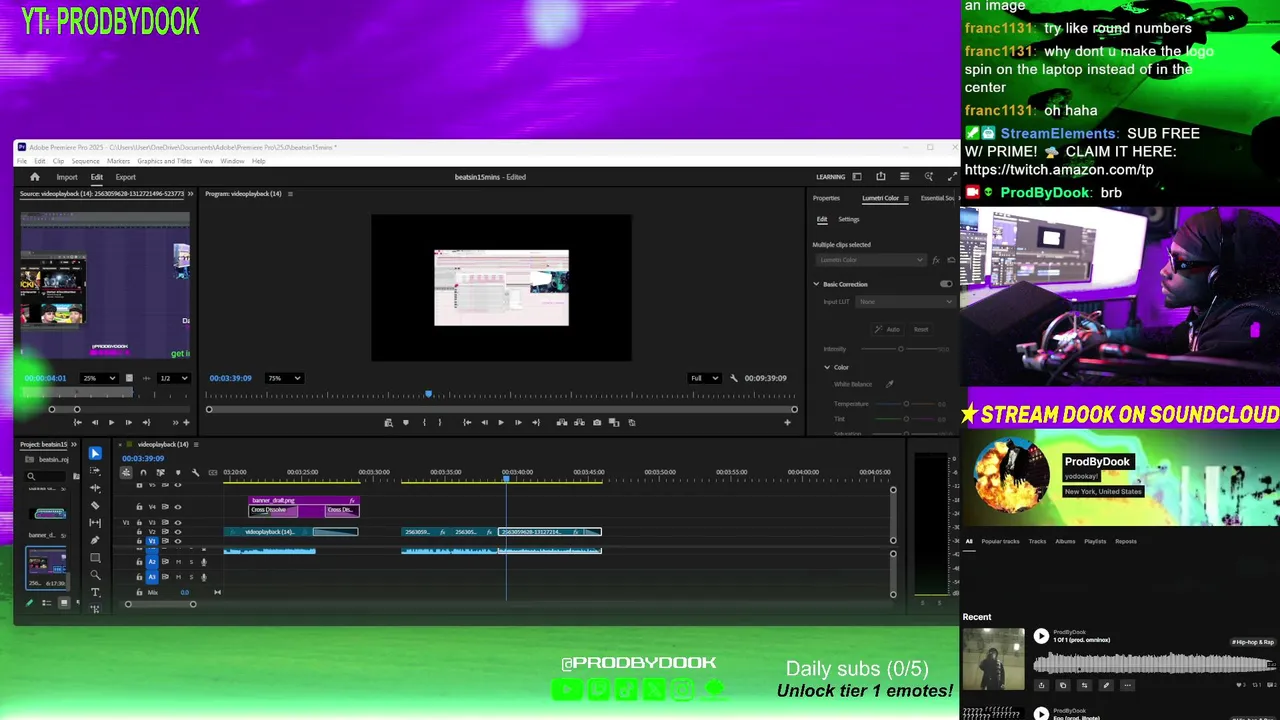Open Program monitor 75% zoom dropdown
Screen dimensions: 1280x720
coord(283,378)
